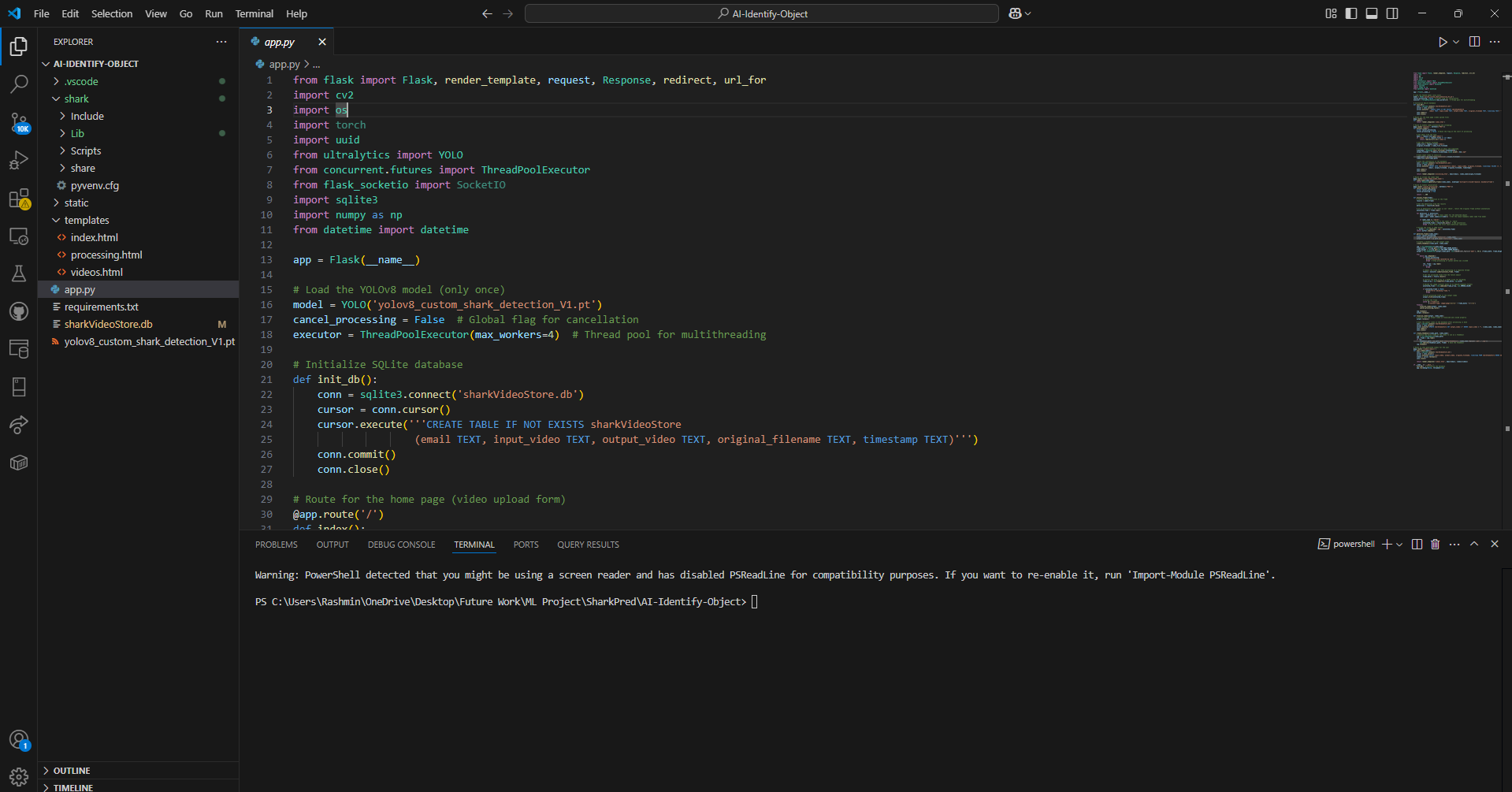
Task: Maximize the panel with the up chevron
Action: pos(1474,545)
